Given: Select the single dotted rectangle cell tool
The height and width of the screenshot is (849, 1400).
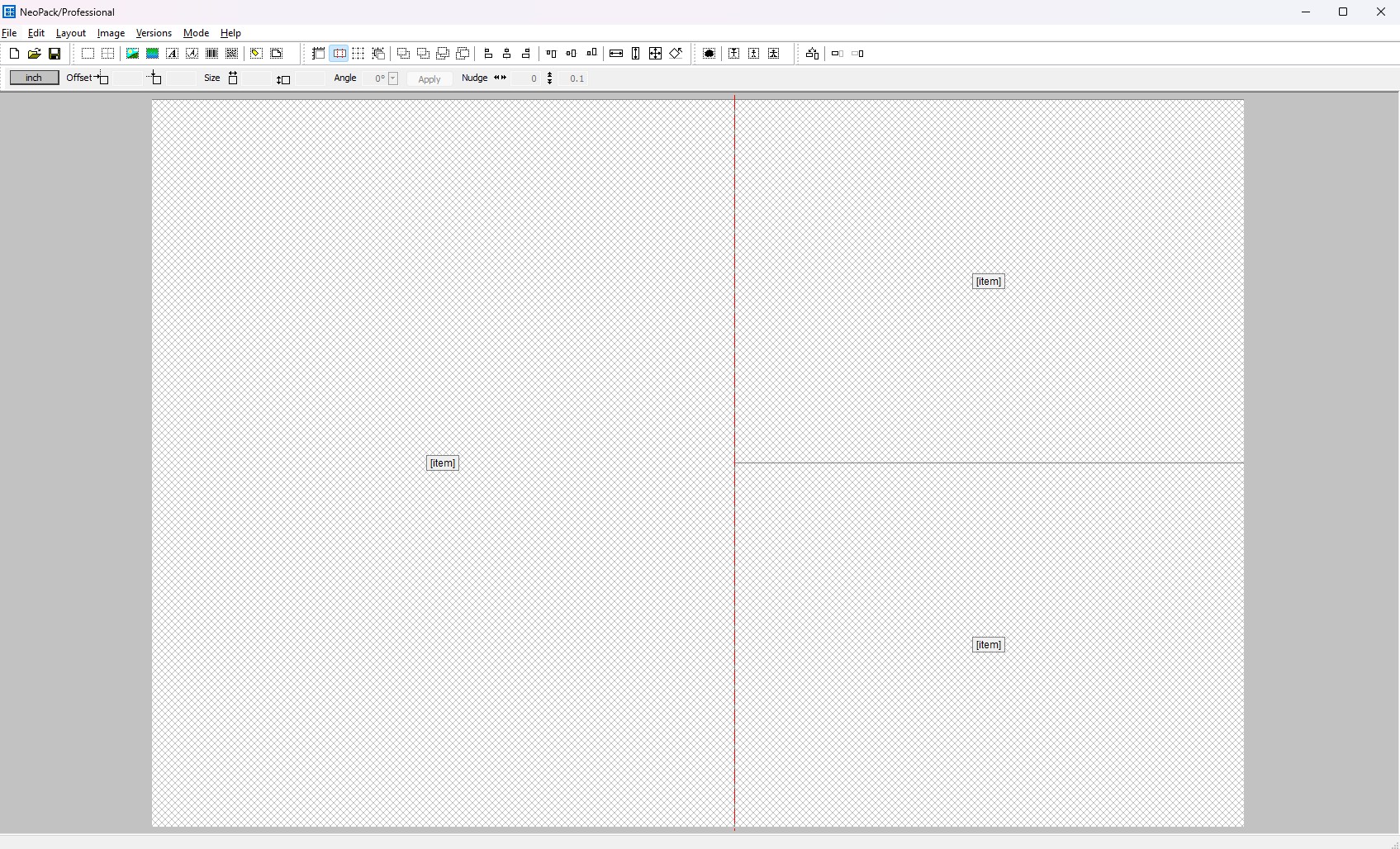Looking at the screenshot, I should (x=88, y=54).
